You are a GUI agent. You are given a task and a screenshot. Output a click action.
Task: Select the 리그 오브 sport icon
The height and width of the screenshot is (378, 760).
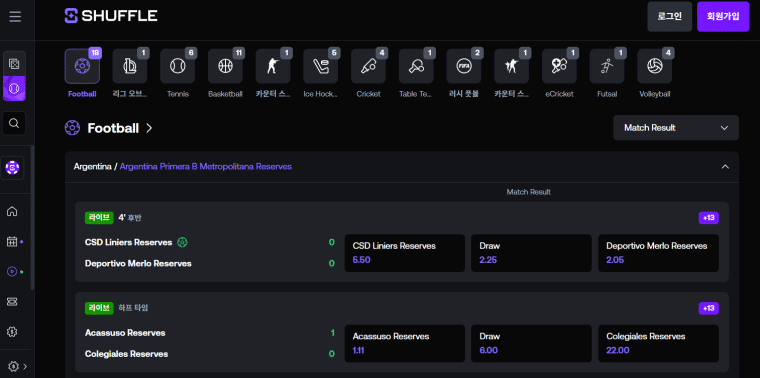[x=130, y=66]
